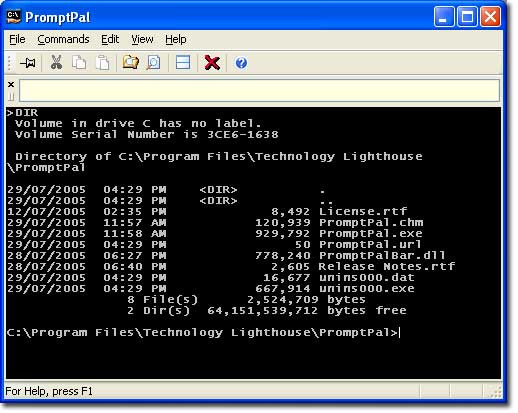Click into the yellow command input field
The height and width of the screenshot is (413, 518).
coord(259,90)
